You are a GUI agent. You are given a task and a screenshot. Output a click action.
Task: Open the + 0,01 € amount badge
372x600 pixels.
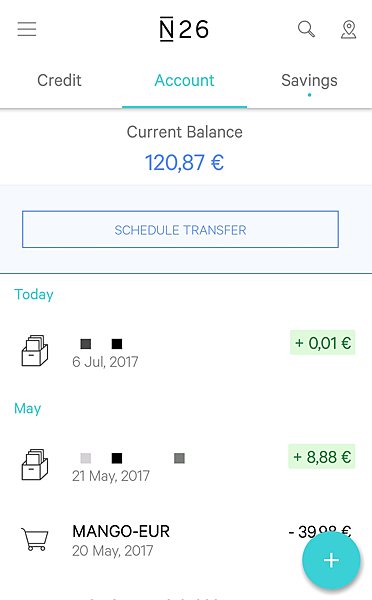(x=323, y=342)
